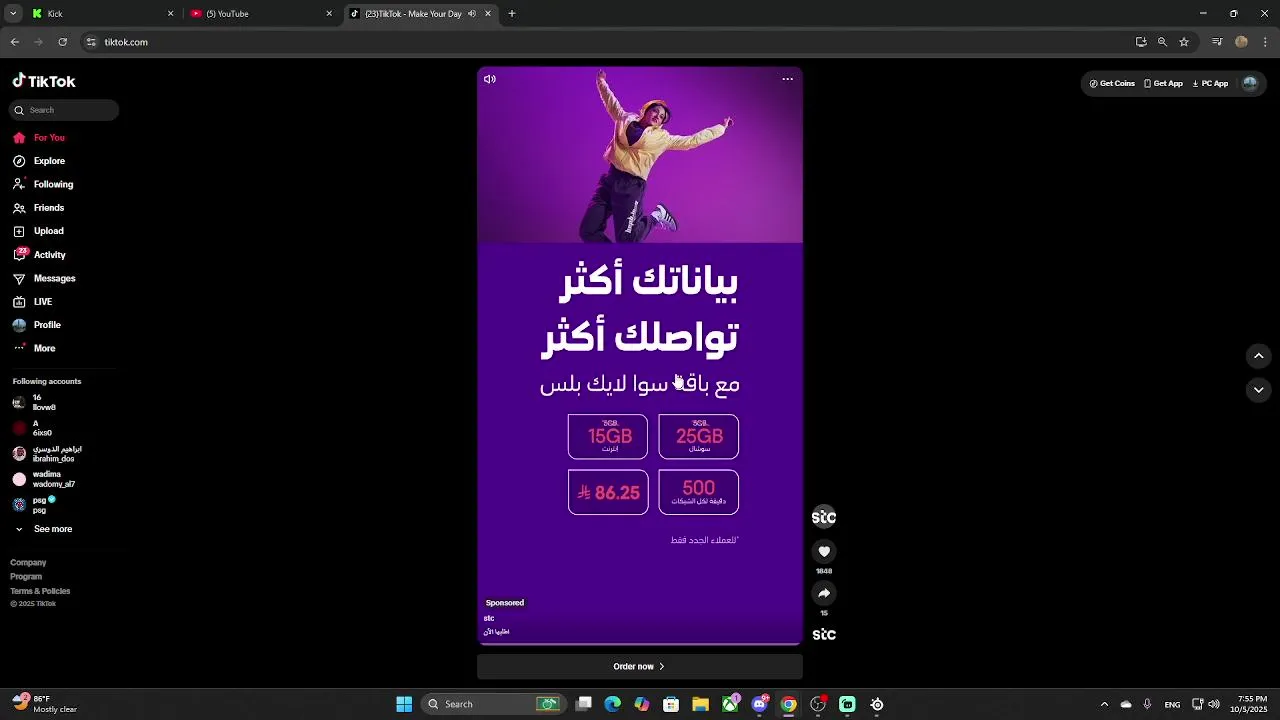
Task: Open the zoom icon in address bar
Action: pos(1162,42)
